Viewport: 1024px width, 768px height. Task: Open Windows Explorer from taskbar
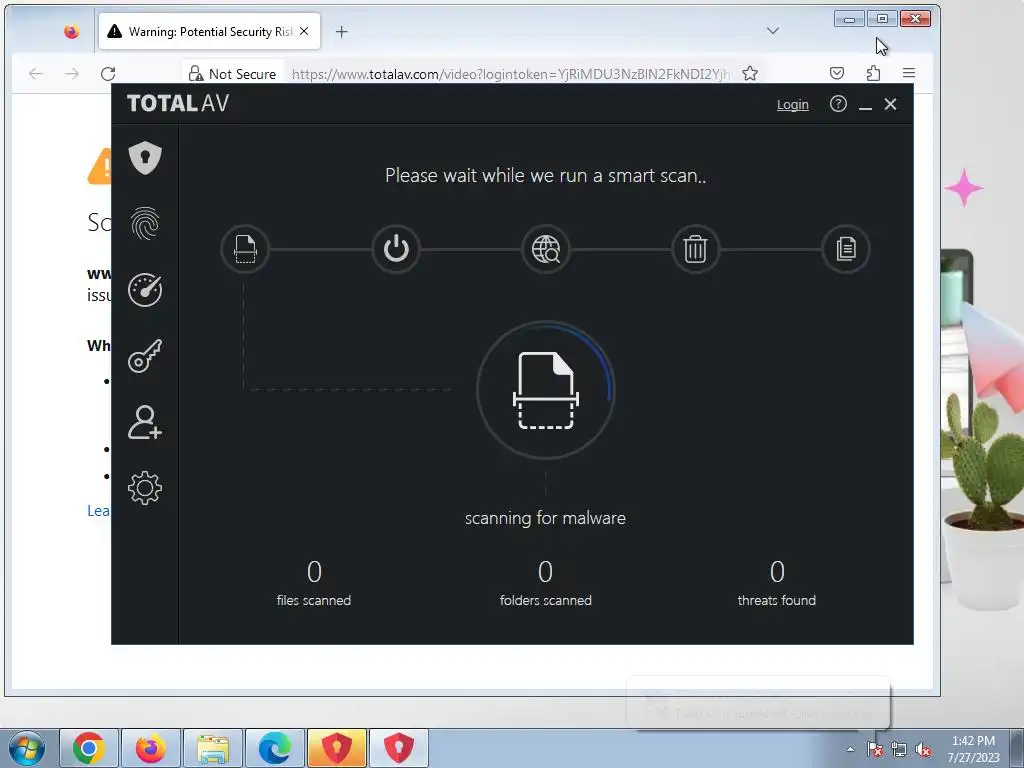click(213, 748)
